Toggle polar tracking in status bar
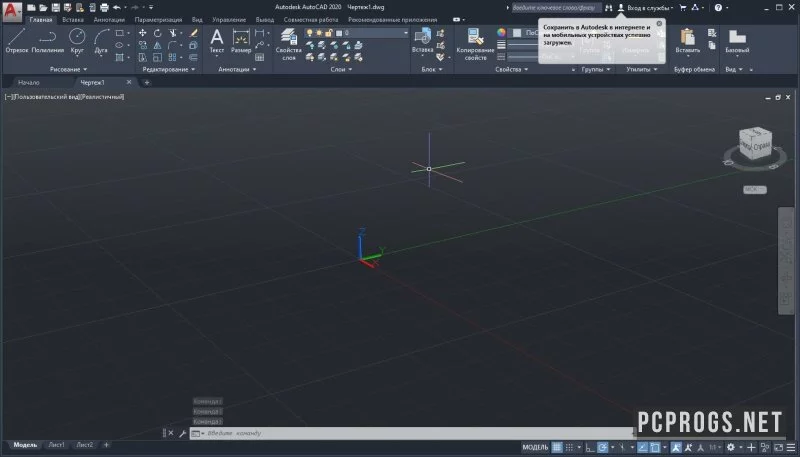Screen dimensions: 800x457 click(x=603, y=447)
